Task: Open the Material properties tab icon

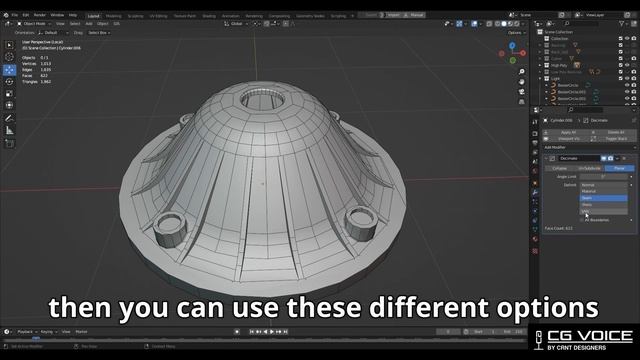Action: tap(535, 239)
